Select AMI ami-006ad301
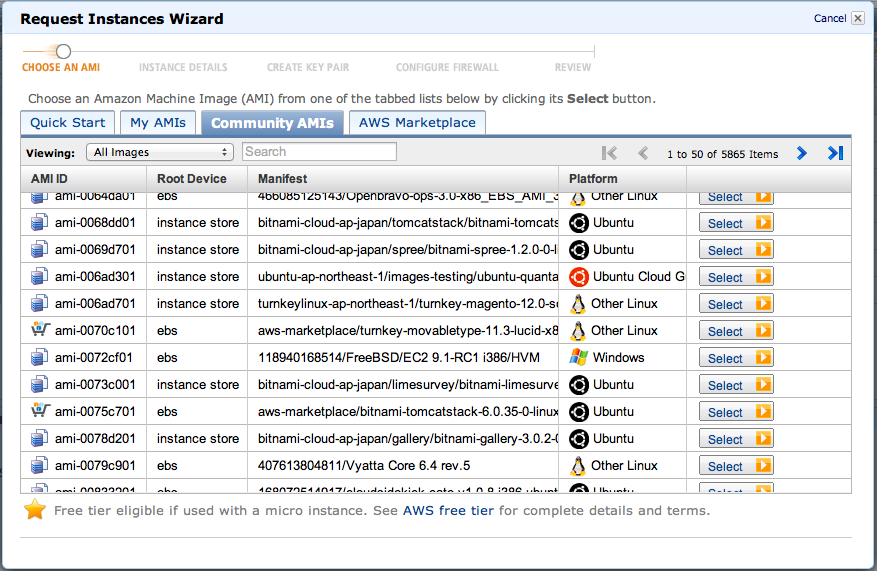 (x=736, y=276)
